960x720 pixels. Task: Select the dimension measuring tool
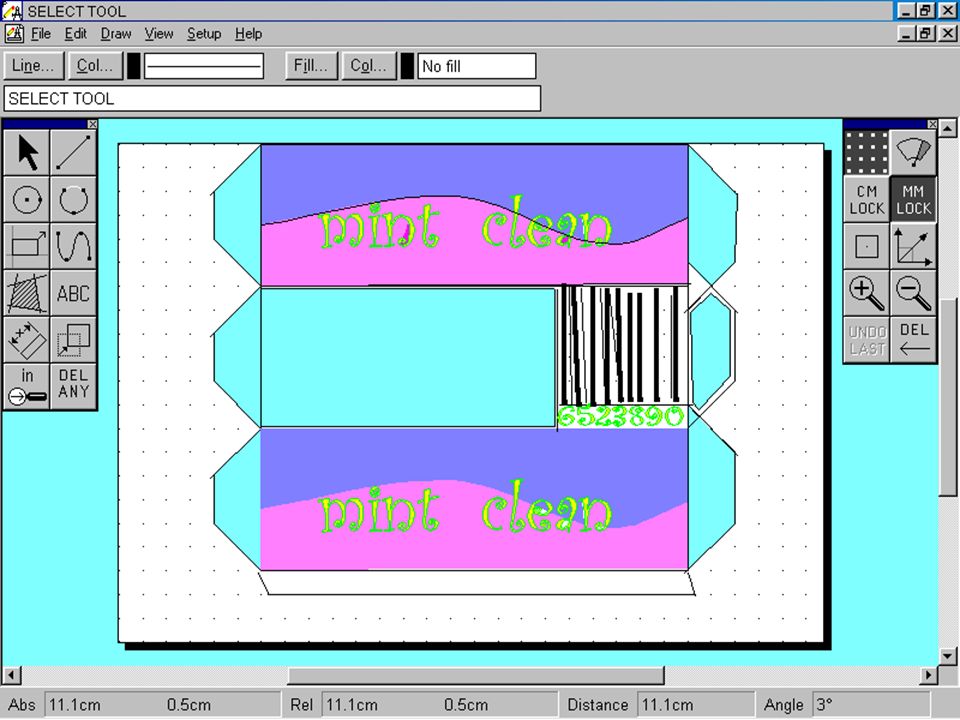[26, 339]
